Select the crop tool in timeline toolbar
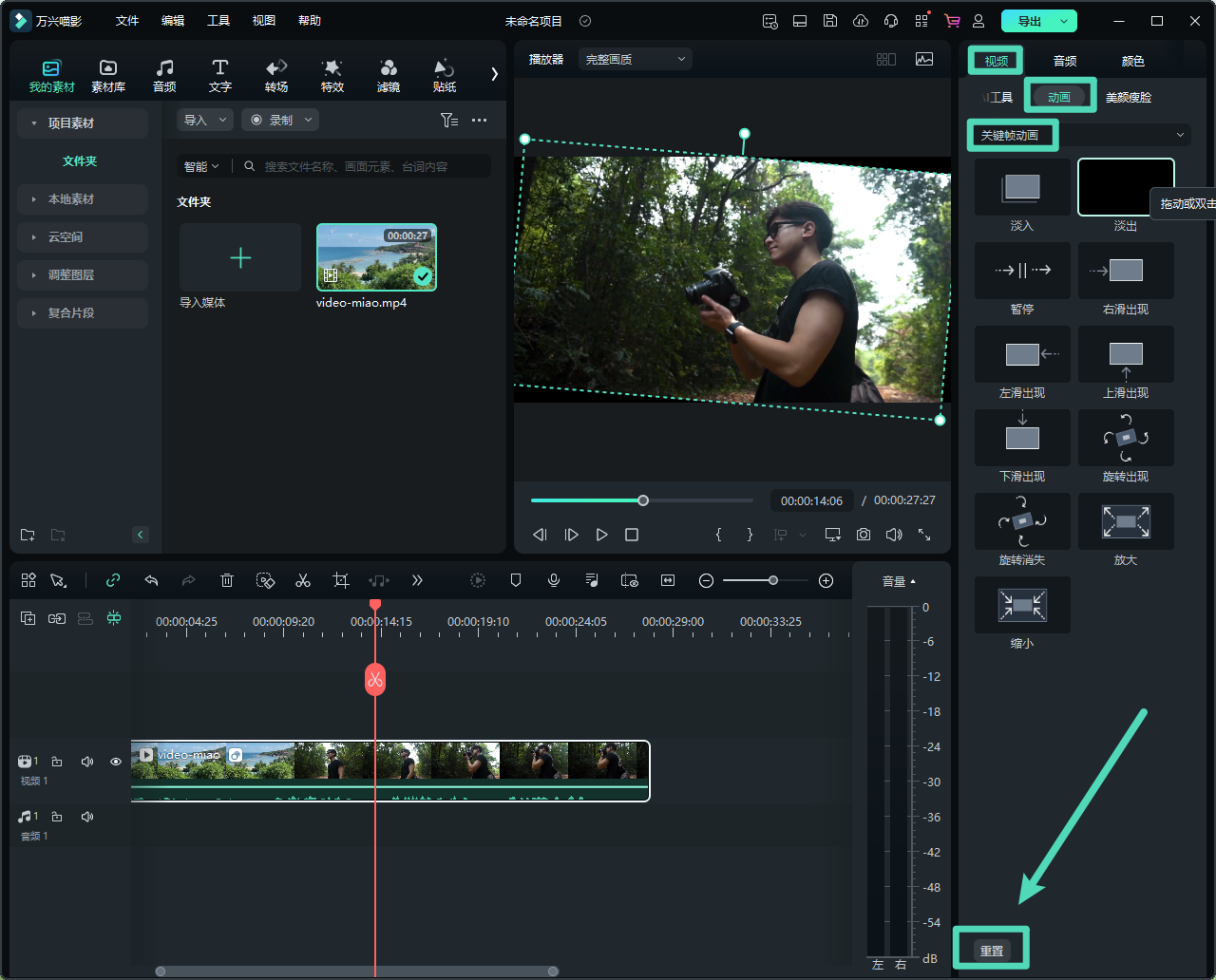Screen dimensions: 1216x980 341,580
